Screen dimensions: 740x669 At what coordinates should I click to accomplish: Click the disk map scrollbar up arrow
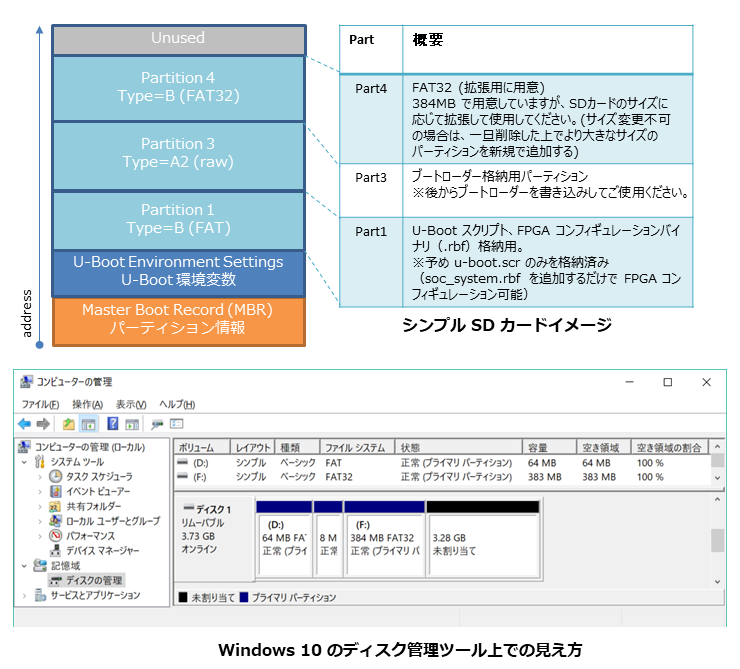click(x=717, y=499)
